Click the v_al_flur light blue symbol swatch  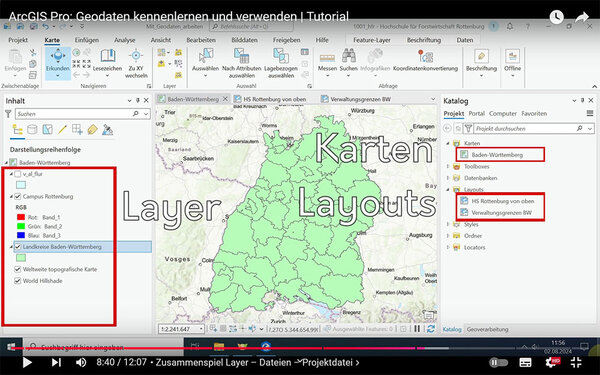[21, 185]
